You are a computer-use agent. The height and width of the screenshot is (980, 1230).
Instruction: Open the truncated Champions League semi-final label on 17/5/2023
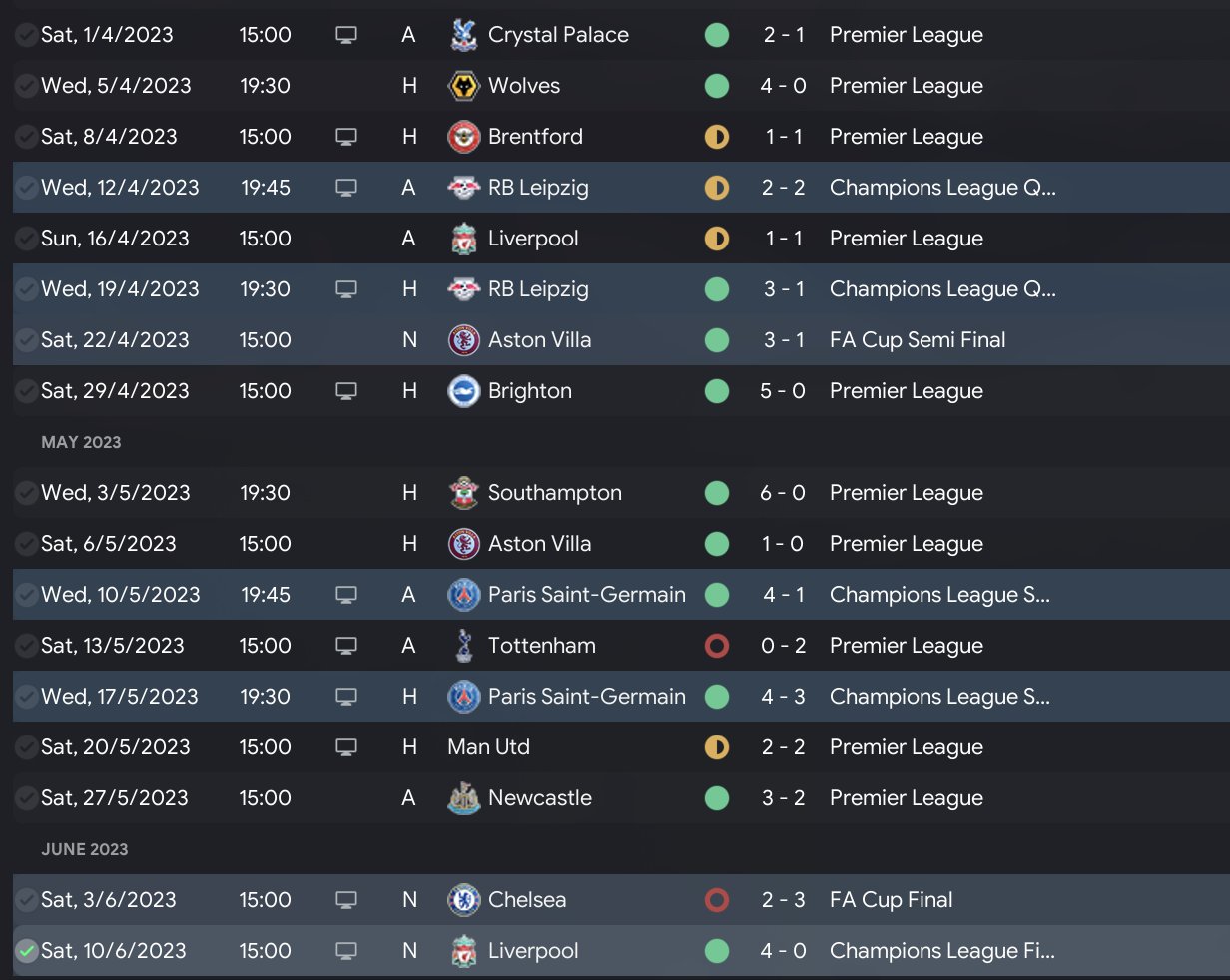(939, 697)
